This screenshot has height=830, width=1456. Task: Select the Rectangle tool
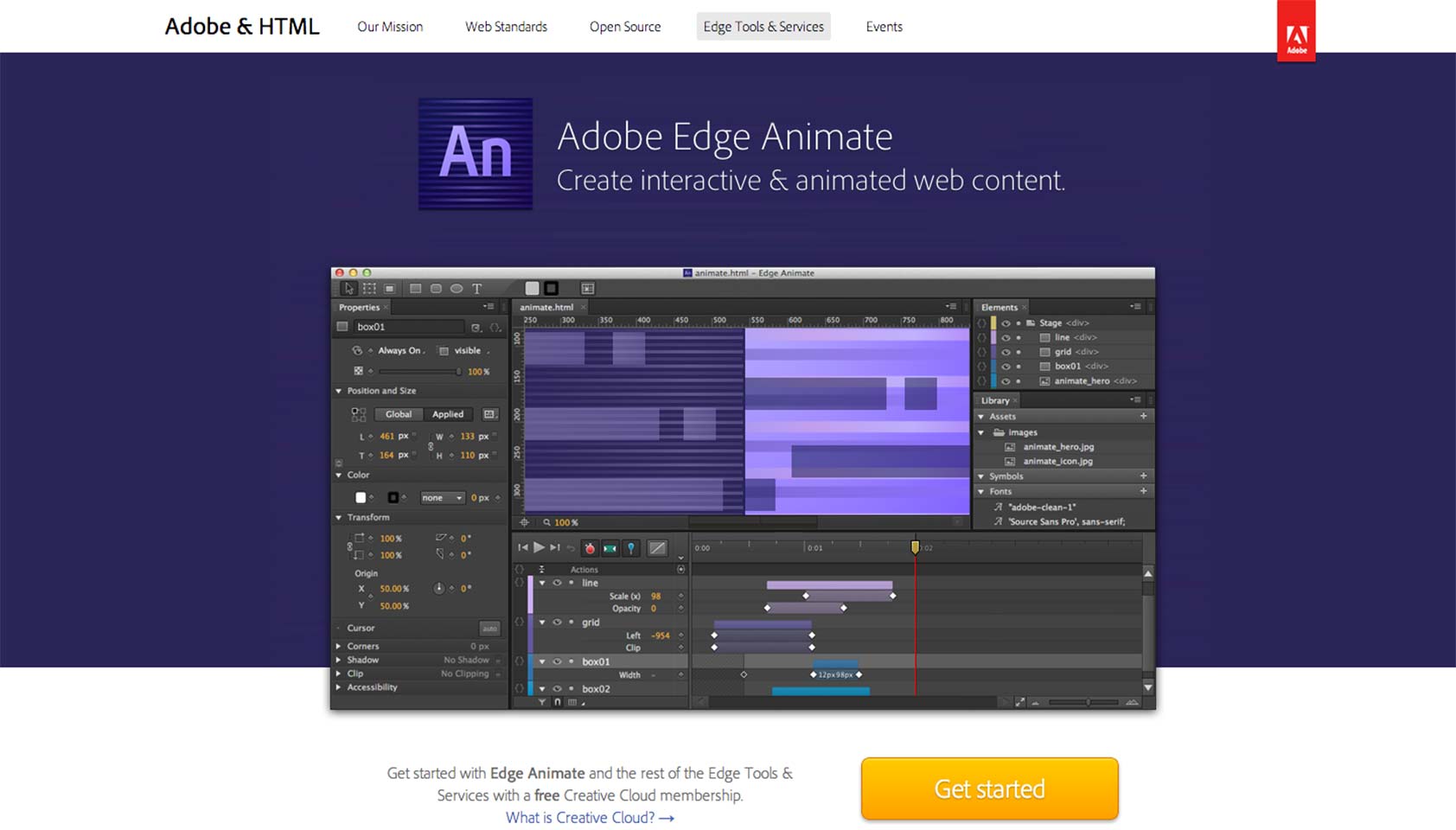[415, 288]
